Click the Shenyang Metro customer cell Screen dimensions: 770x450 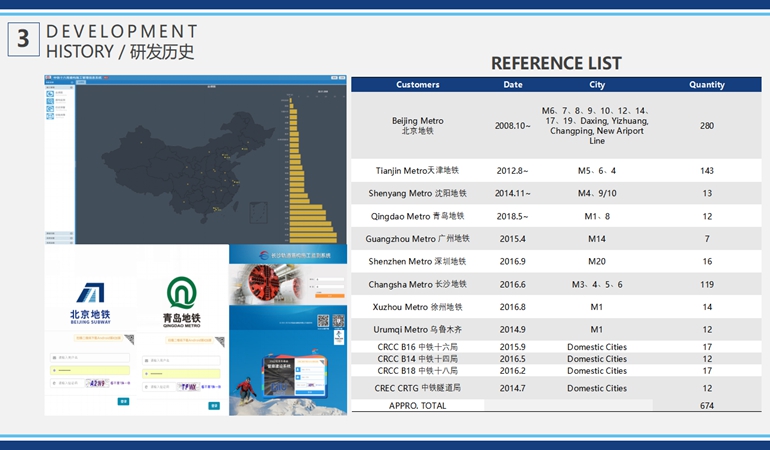[417, 193]
